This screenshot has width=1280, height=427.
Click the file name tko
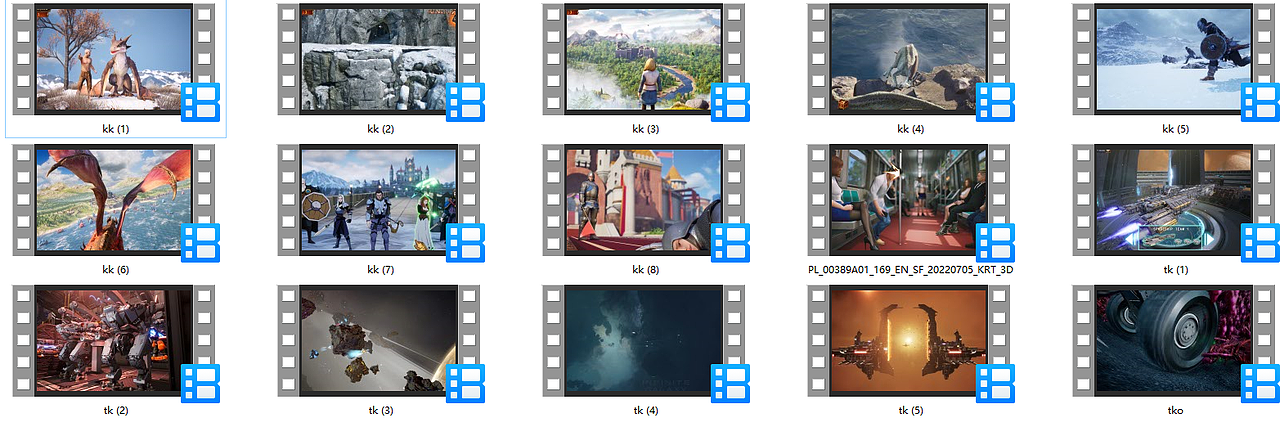pos(1176,410)
